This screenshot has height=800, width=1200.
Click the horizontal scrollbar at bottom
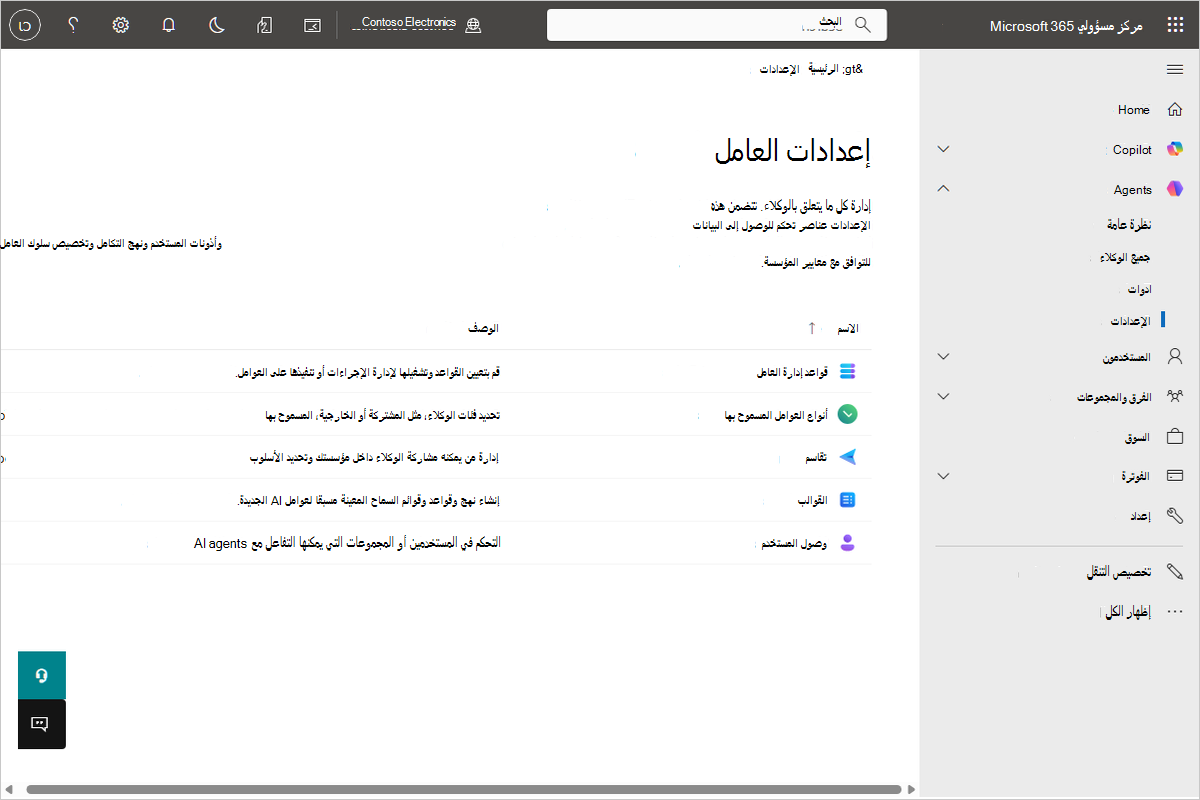click(x=465, y=789)
